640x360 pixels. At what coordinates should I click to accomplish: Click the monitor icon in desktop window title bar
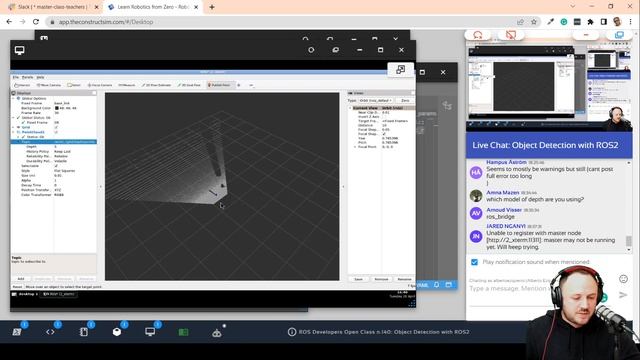click(x=20, y=50)
